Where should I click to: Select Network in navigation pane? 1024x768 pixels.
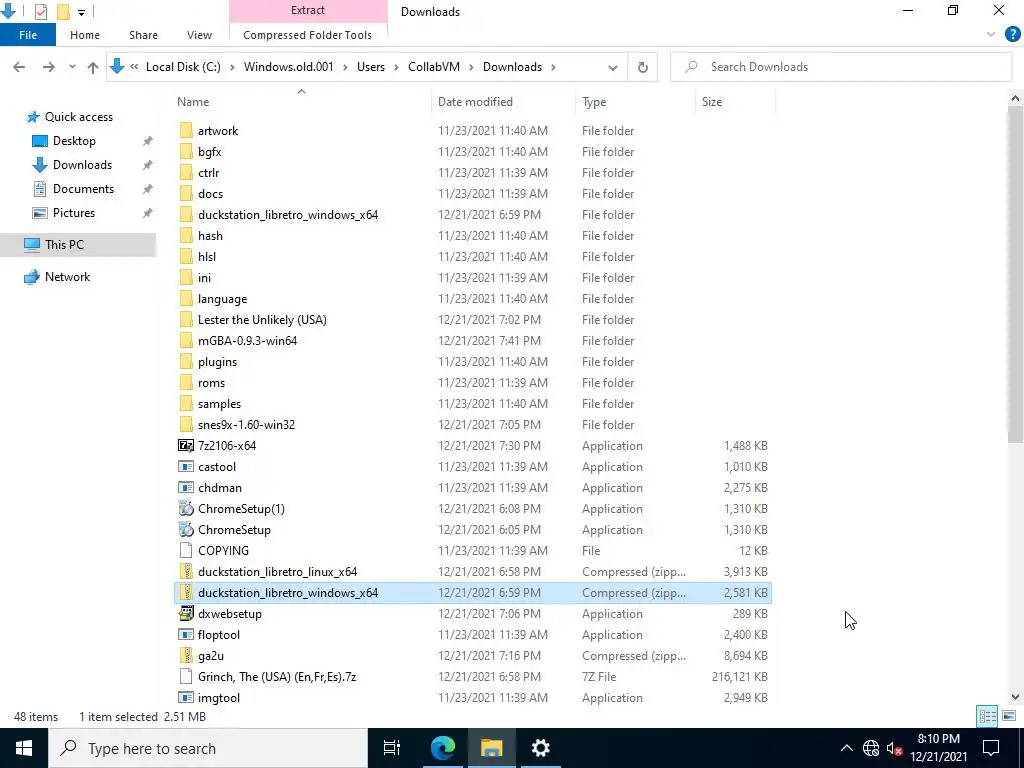(67, 277)
